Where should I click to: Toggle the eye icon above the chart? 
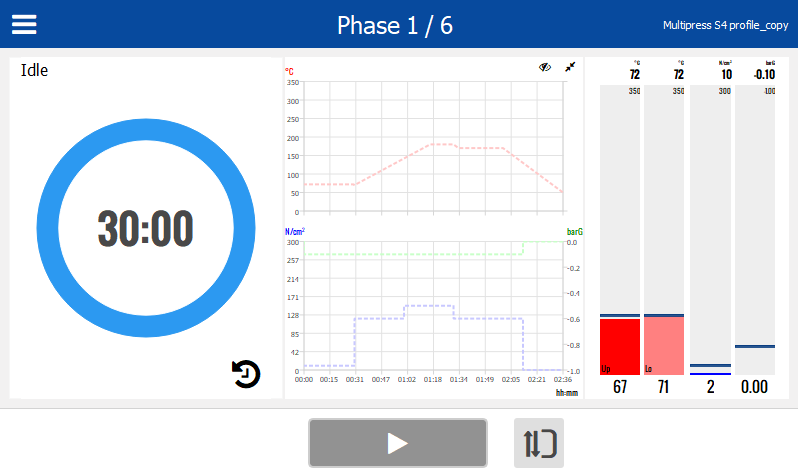[x=545, y=67]
